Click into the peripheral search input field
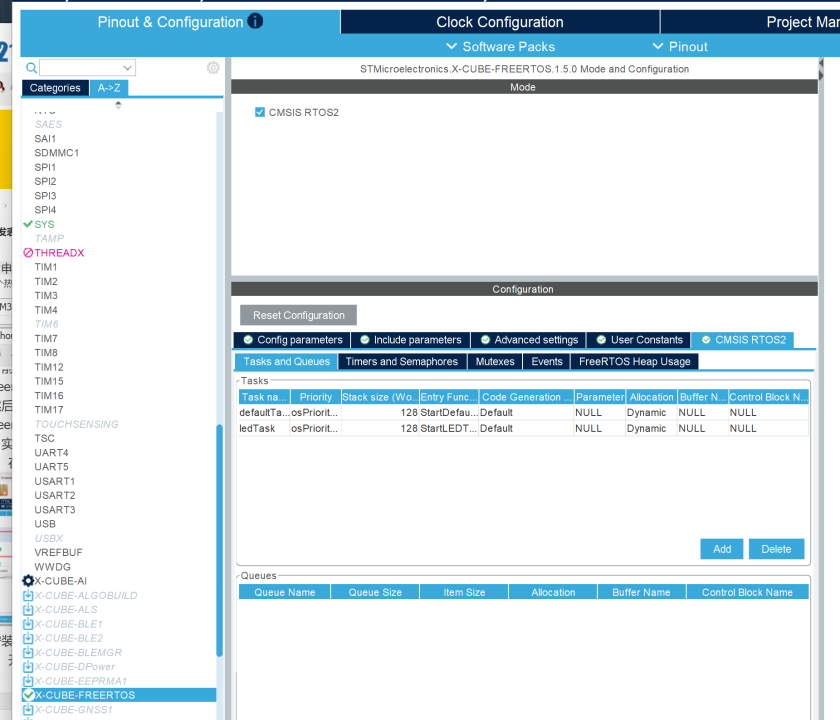Viewport: 840px width, 720px height. (x=80, y=68)
